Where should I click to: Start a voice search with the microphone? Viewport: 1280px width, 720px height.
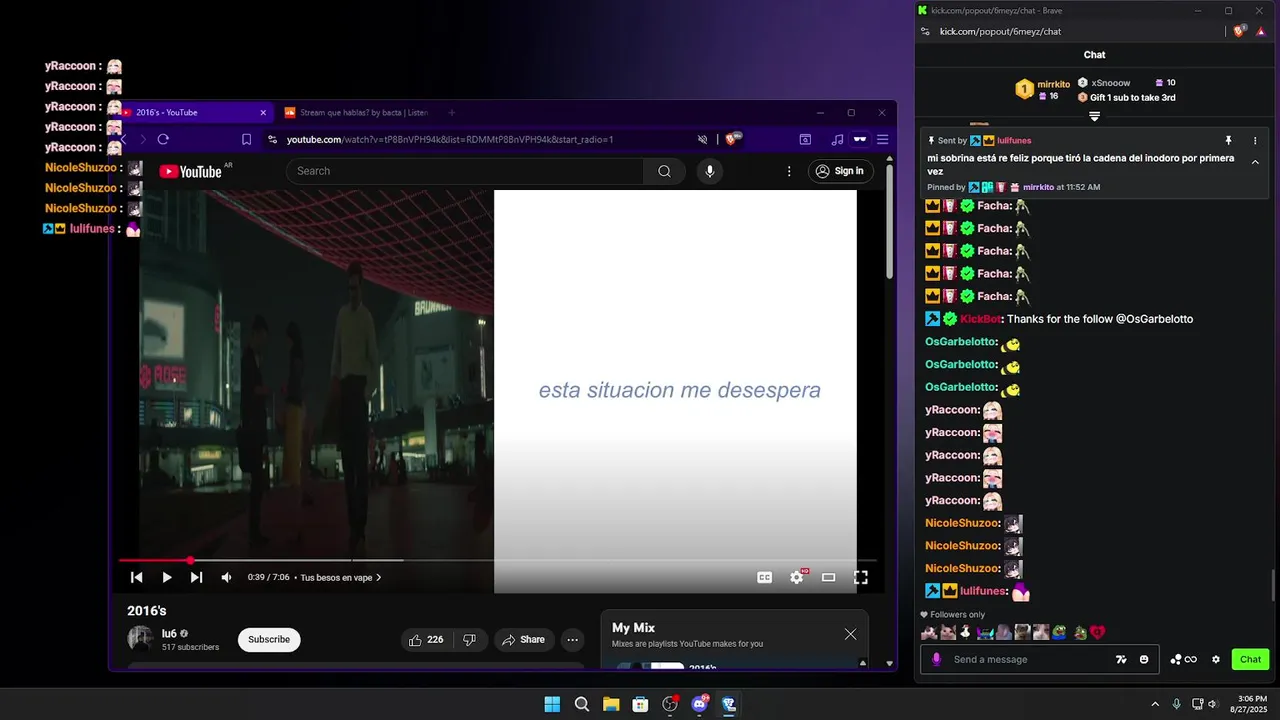click(x=710, y=171)
